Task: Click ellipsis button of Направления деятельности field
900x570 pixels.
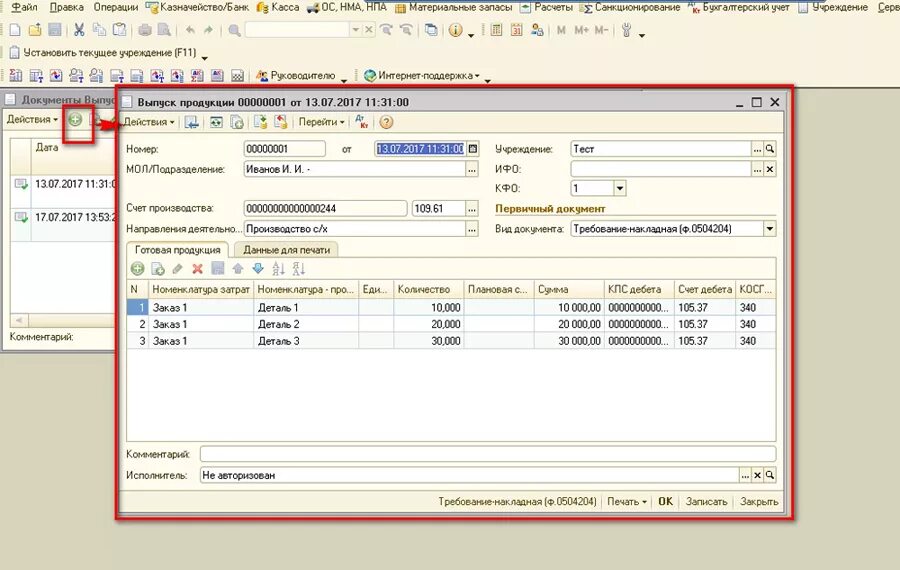Action: click(472, 228)
